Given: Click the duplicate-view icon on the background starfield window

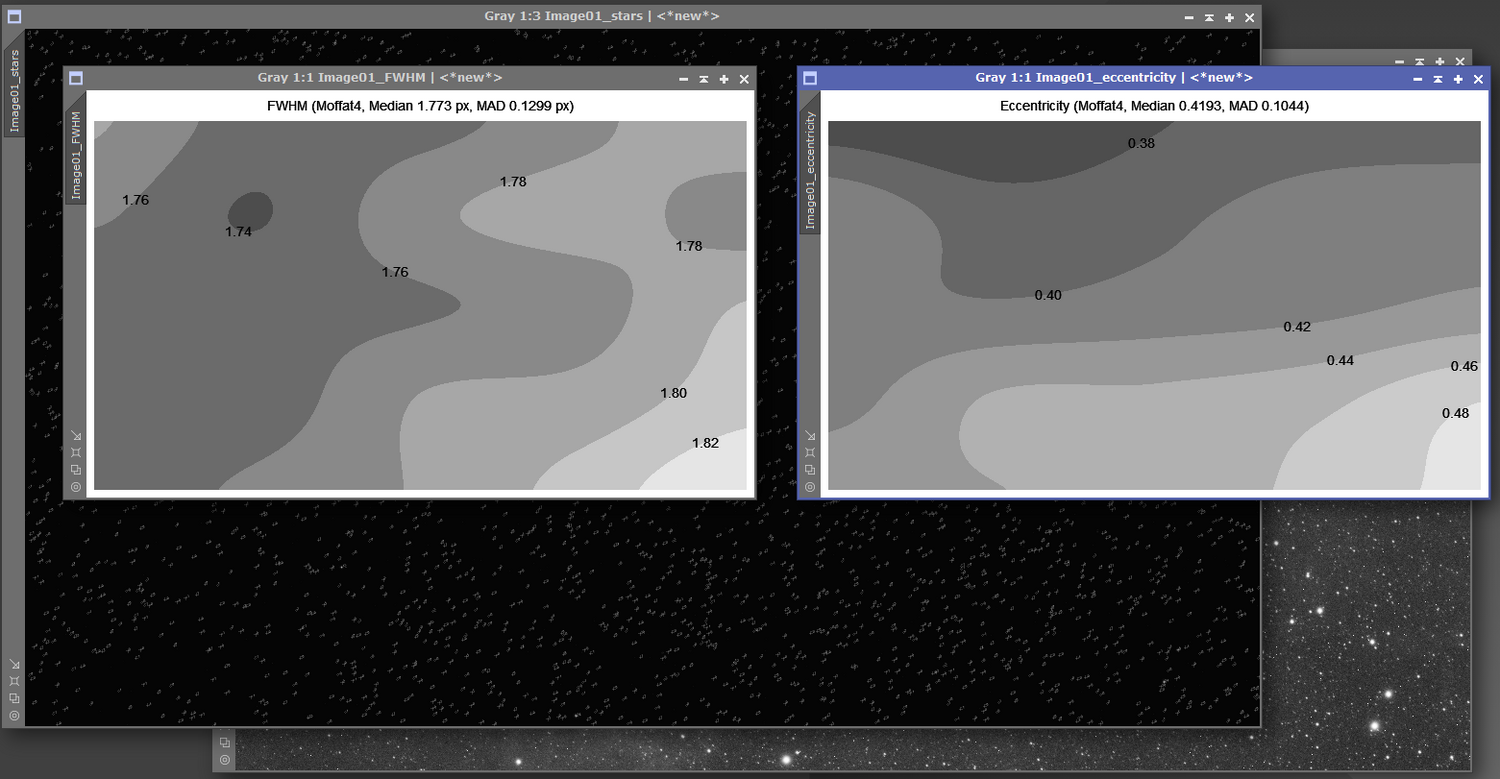Looking at the screenshot, I should tap(224, 743).
